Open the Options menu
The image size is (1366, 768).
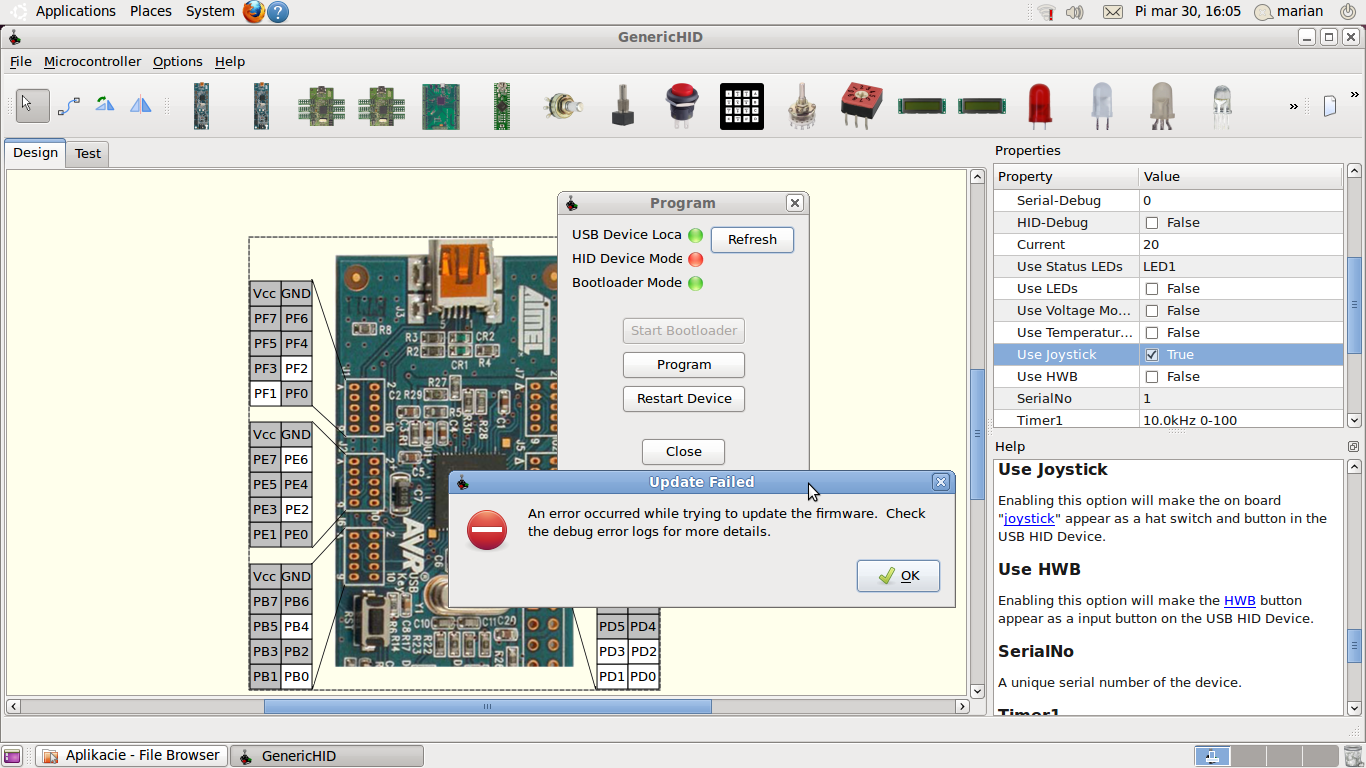click(177, 61)
